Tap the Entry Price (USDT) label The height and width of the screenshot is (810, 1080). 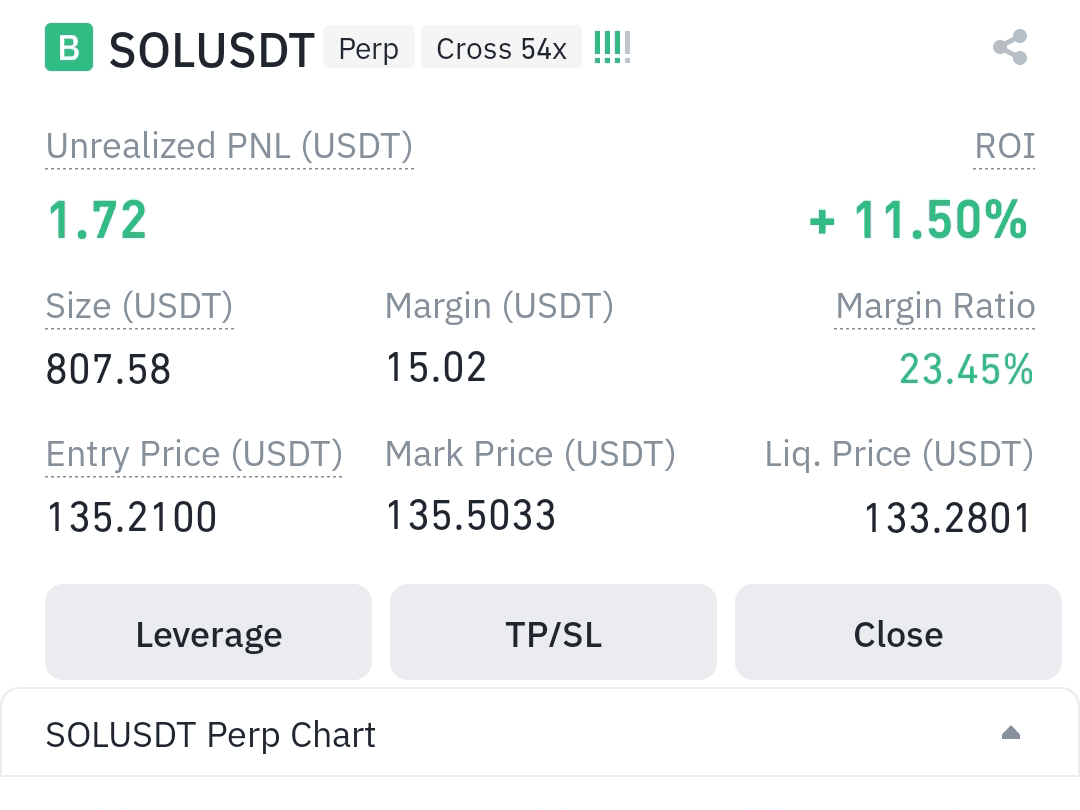(194, 455)
